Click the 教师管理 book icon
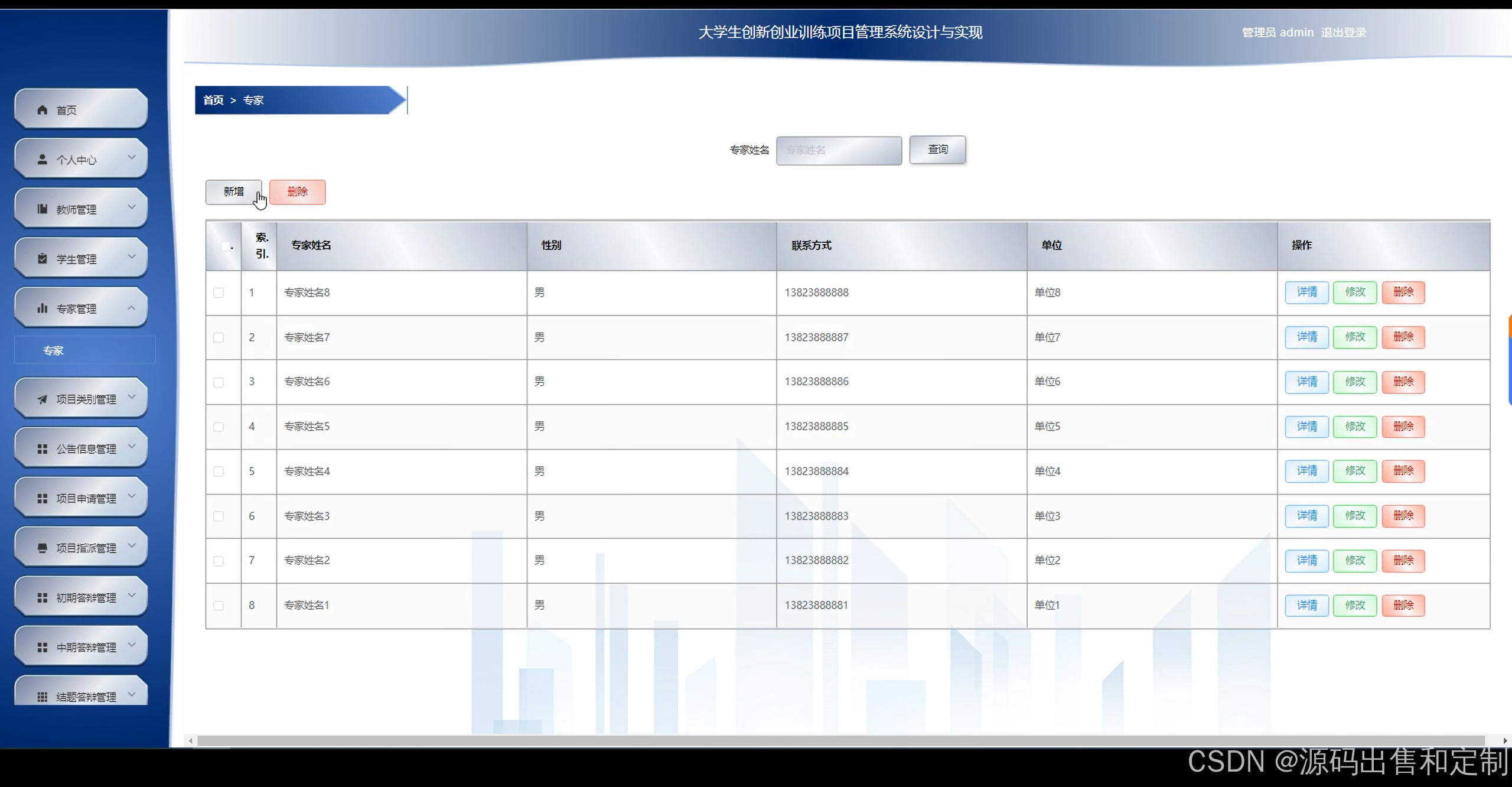 click(42, 209)
